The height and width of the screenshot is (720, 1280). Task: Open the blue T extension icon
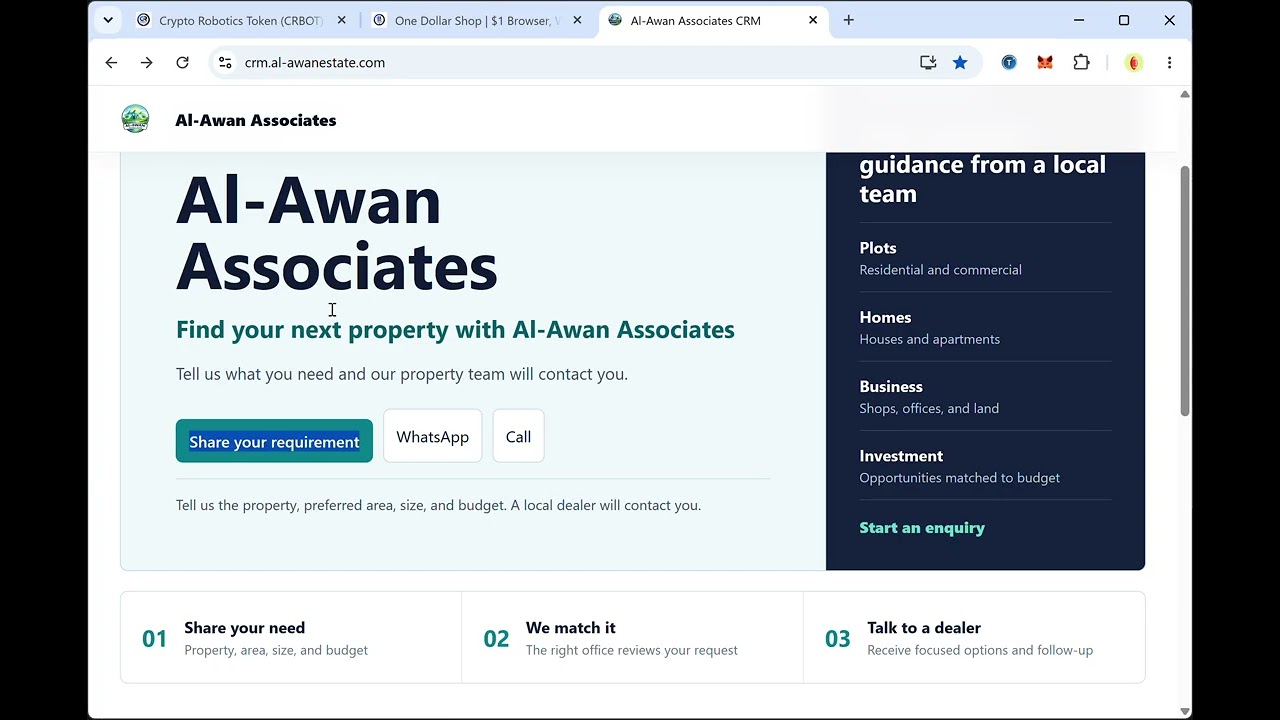tap(1009, 62)
